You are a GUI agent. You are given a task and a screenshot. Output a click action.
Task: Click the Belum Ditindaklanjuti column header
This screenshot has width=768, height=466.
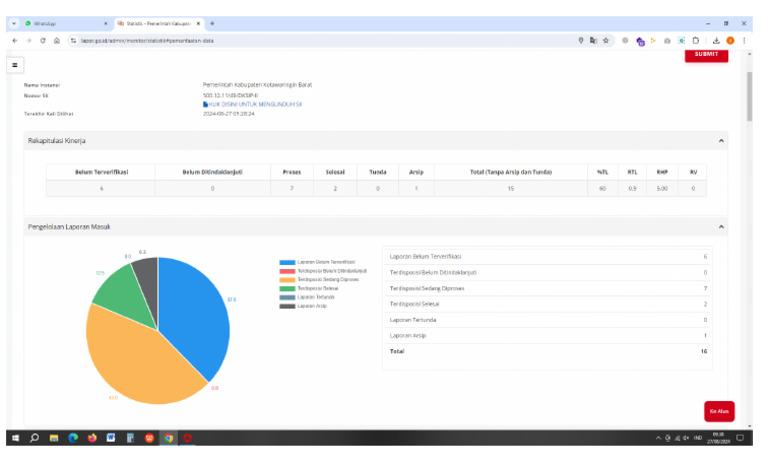coord(213,172)
